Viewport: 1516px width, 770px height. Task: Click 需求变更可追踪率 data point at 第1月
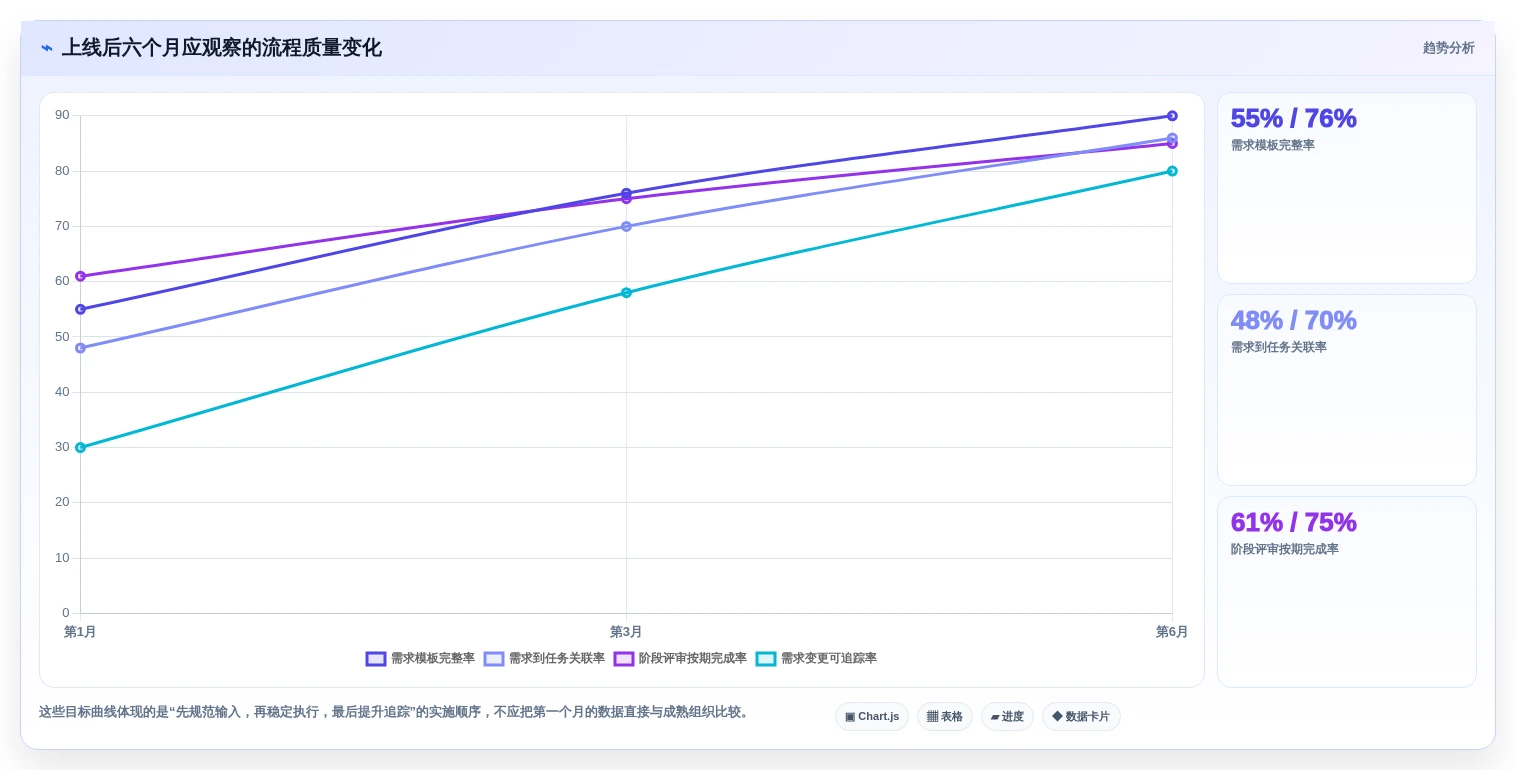coord(80,447)
